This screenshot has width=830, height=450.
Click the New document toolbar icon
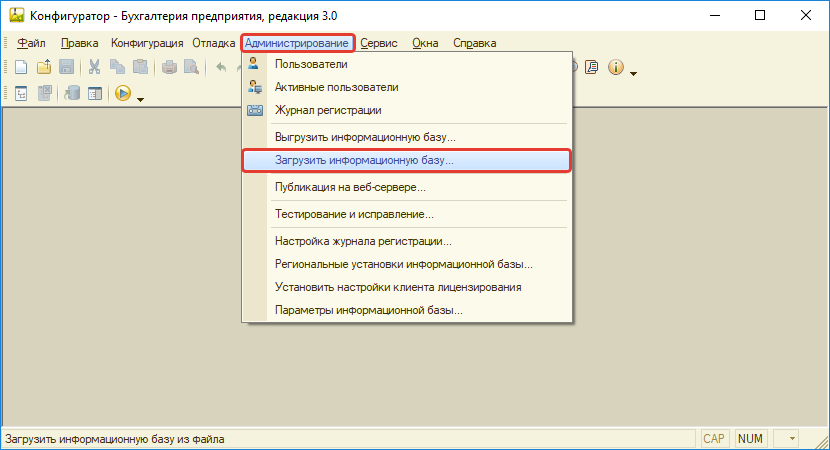[21, 67]
